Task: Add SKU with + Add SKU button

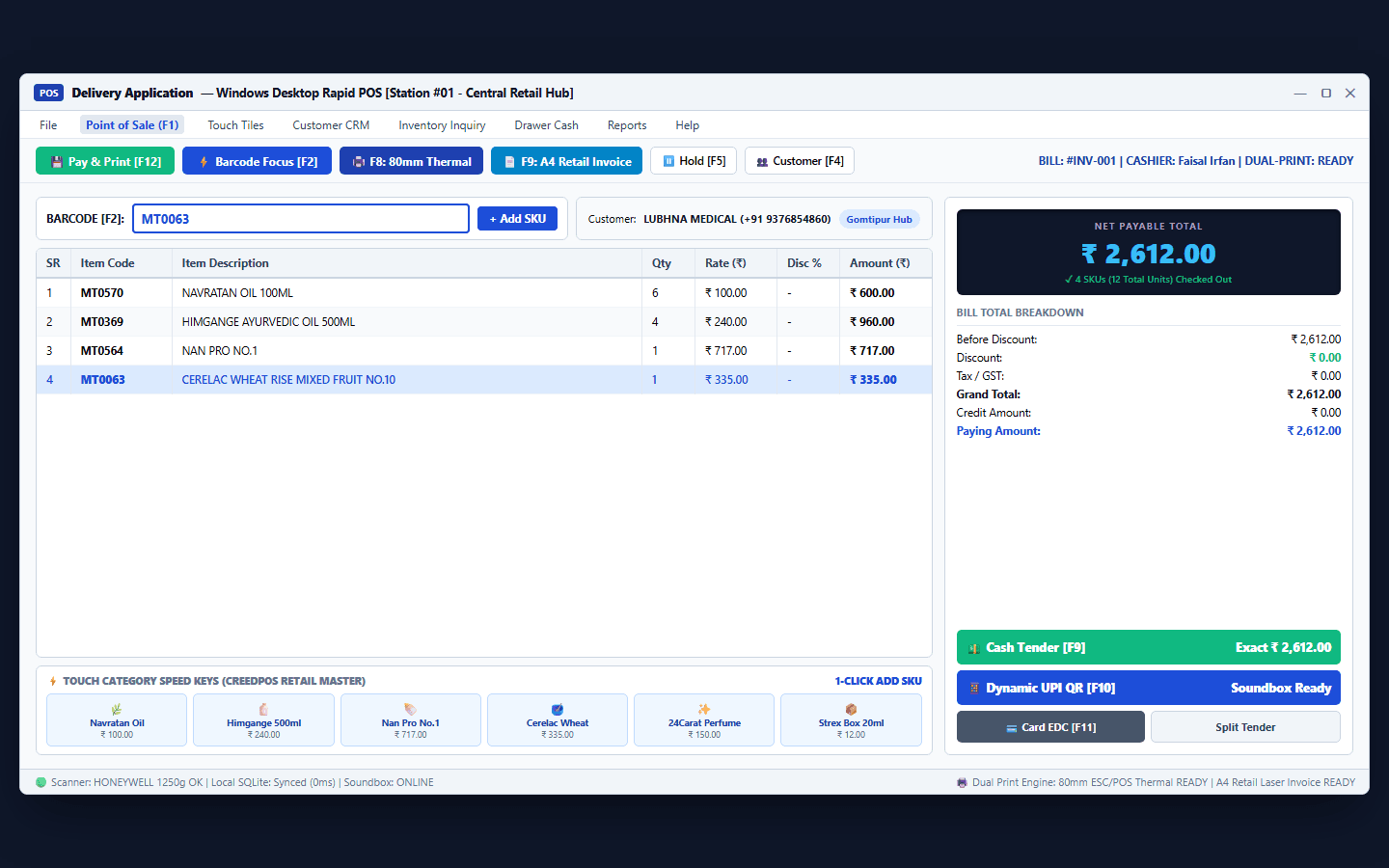Action: 517,219
